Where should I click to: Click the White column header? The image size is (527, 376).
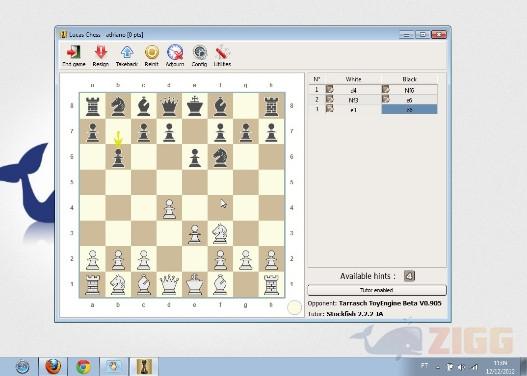[353, 79]
